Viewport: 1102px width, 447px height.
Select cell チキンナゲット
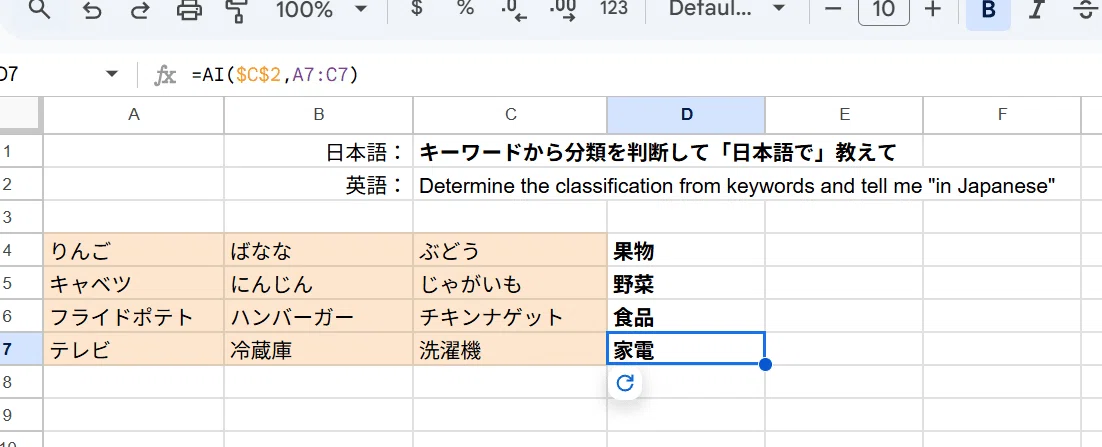pyautogui.click(x=510, y=316)
